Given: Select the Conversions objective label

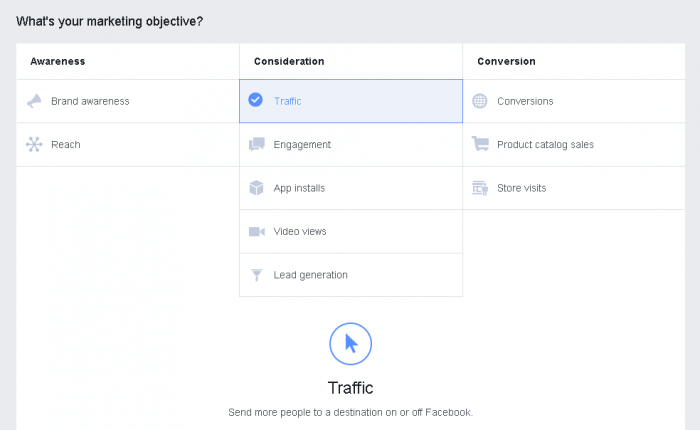Looking at the screenshot, I should coord(525,101).
